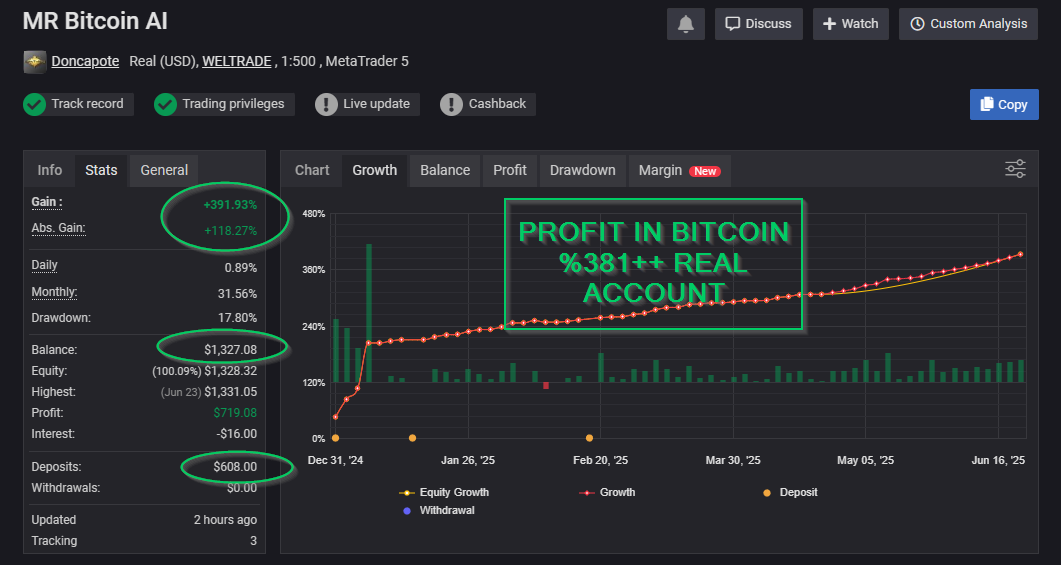Click the $608.00 deposits value

coord(235,467)
